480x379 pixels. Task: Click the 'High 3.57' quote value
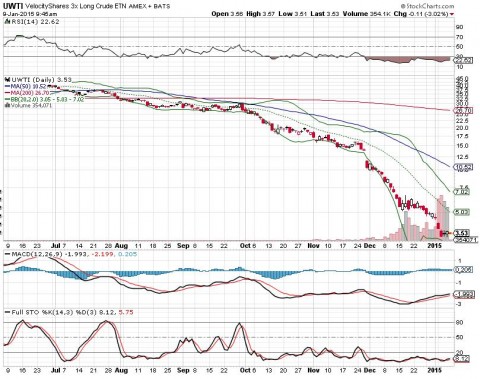261,14
